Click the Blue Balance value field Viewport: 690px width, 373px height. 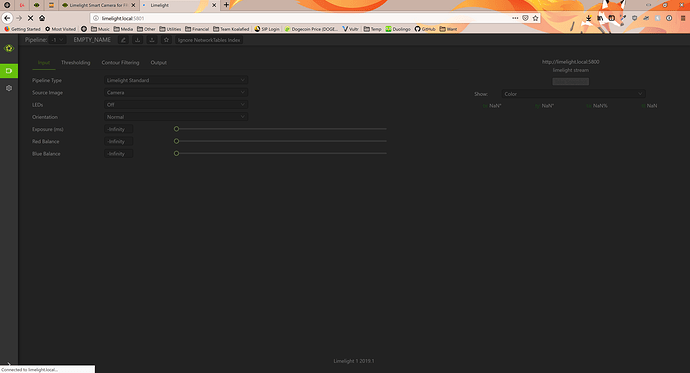pyautogui.click(x=118, y=154)
